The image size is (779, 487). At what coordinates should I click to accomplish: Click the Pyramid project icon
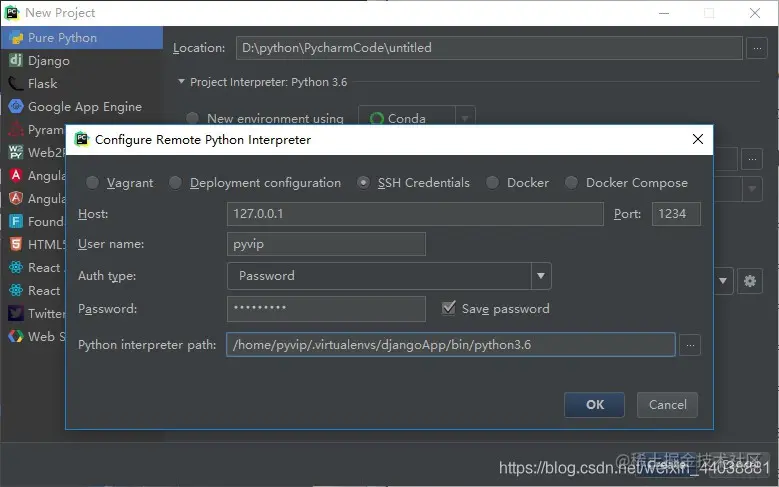[x=16, y=129]
